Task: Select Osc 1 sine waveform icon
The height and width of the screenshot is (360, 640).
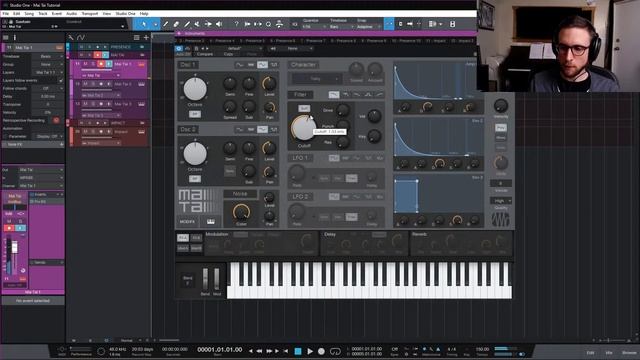Action: point(239,64)
